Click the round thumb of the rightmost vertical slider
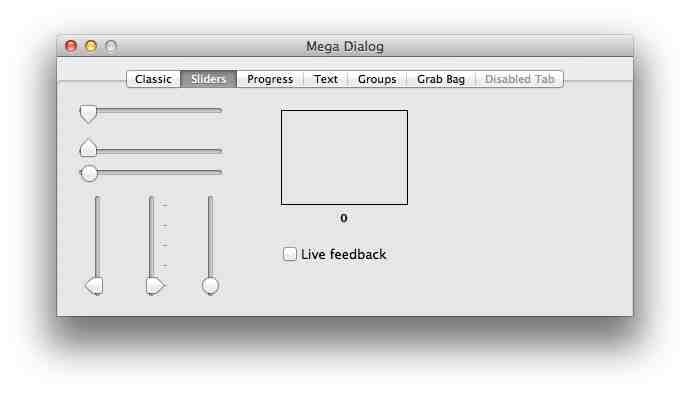The image size is (690, 395). (x=210, y=286)
